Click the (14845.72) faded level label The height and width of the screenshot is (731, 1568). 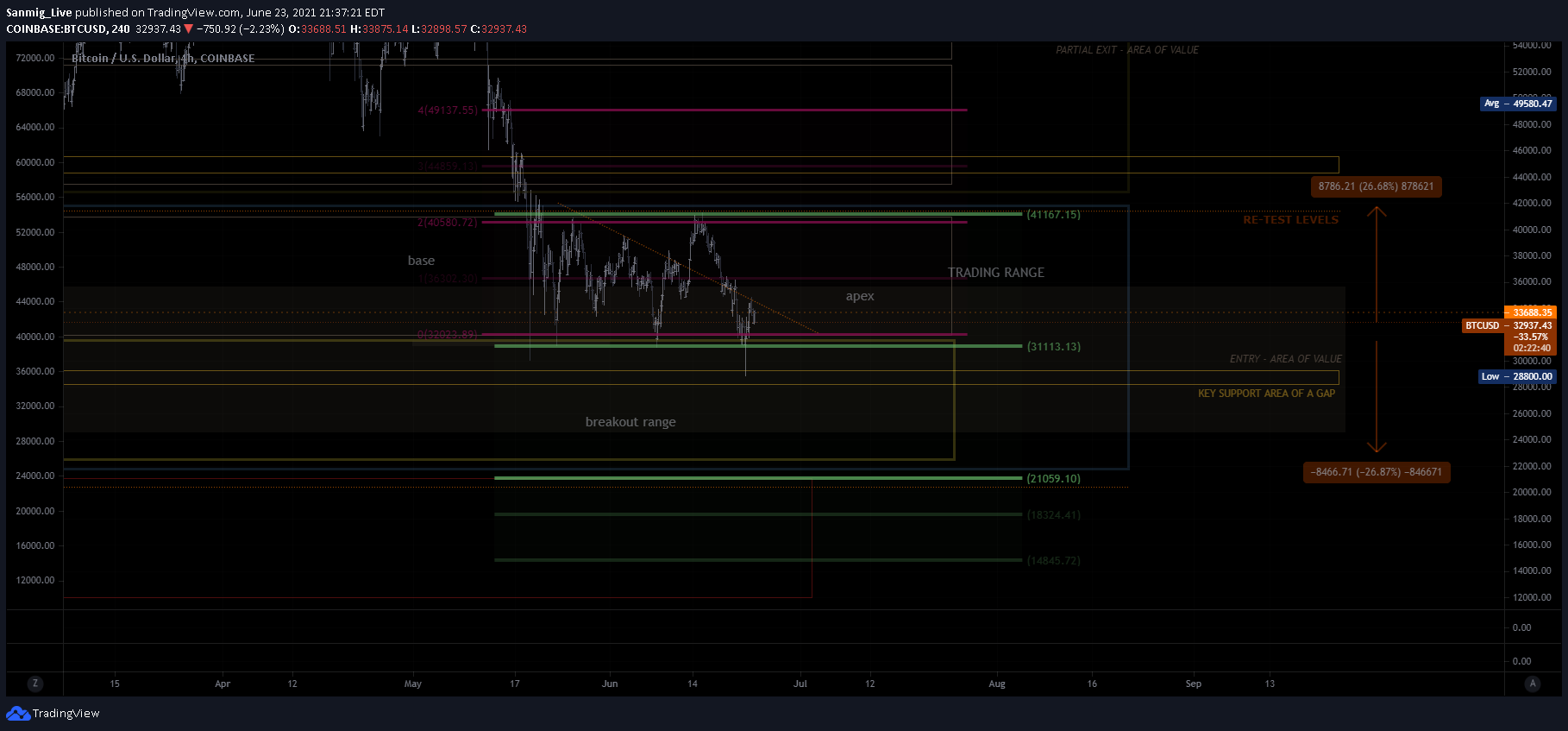(x=1053, y=561)
